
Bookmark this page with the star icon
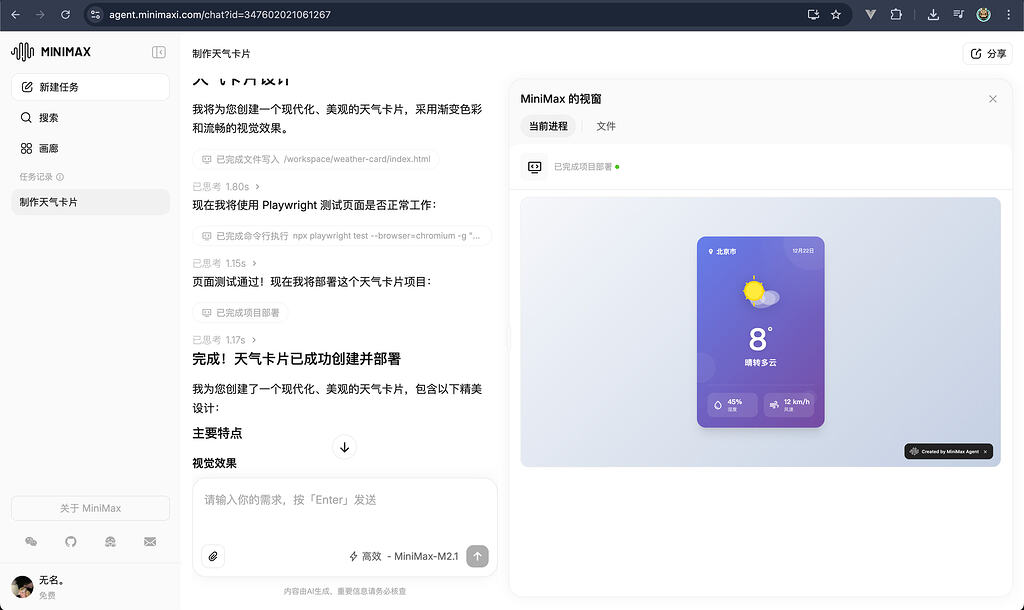[x=836, y=14]
